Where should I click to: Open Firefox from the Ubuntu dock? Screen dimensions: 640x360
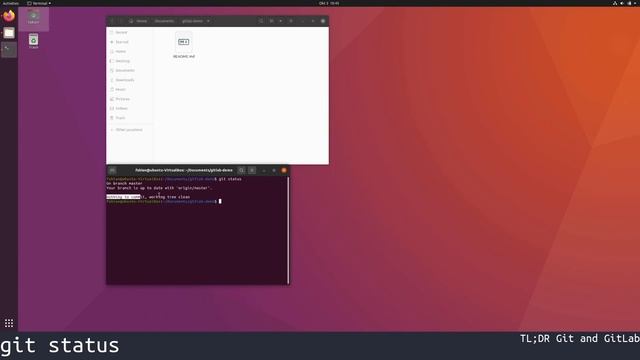(9, 16)
